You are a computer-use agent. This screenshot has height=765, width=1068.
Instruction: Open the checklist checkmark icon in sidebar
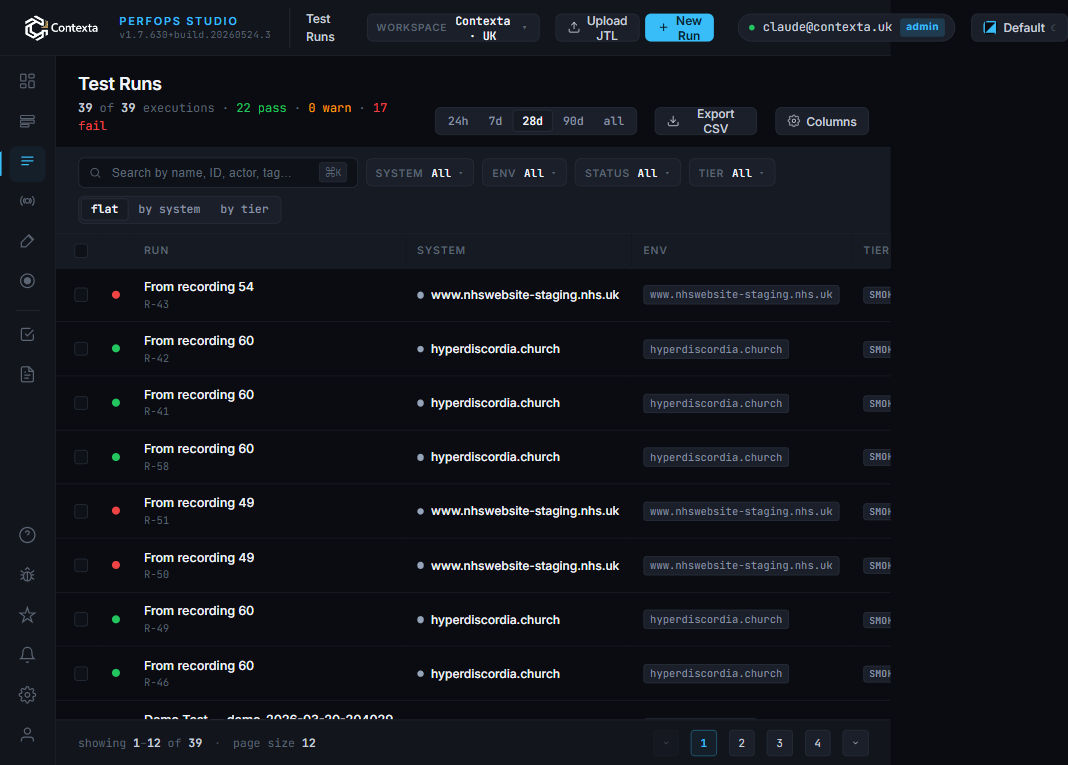point(27,334)
